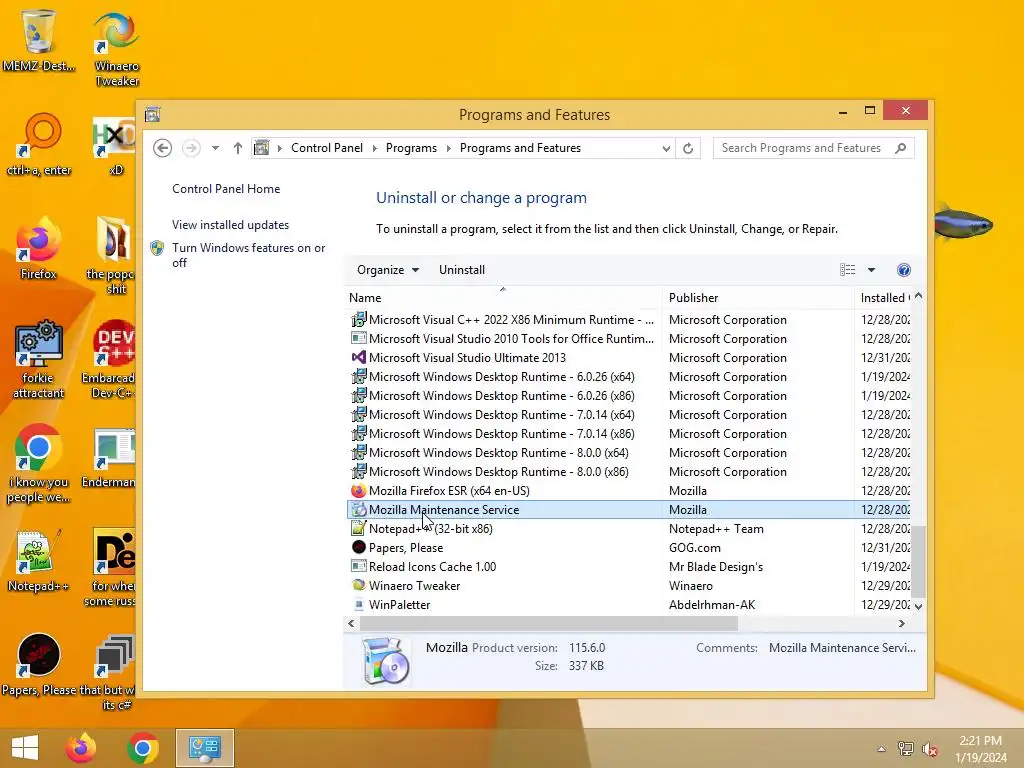Expand the address bar history dropdown
The height and width of the screenshot is (768, 1024).
click(665, 148)
